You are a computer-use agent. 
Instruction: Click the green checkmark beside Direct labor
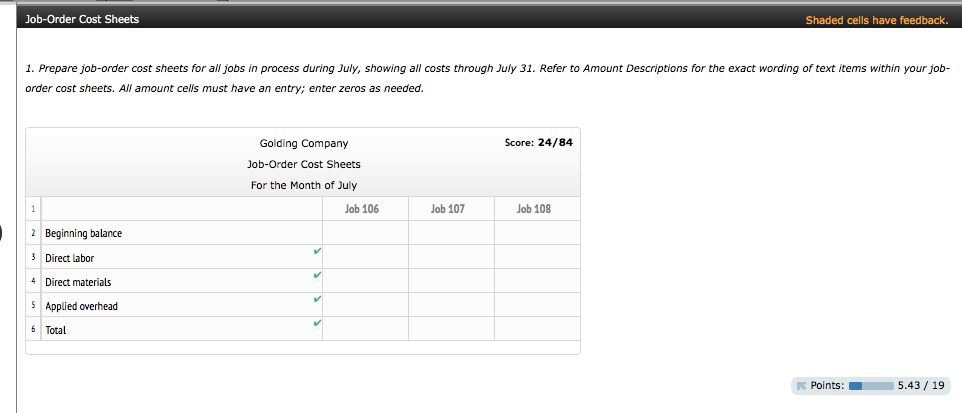(x=316, y=251)
